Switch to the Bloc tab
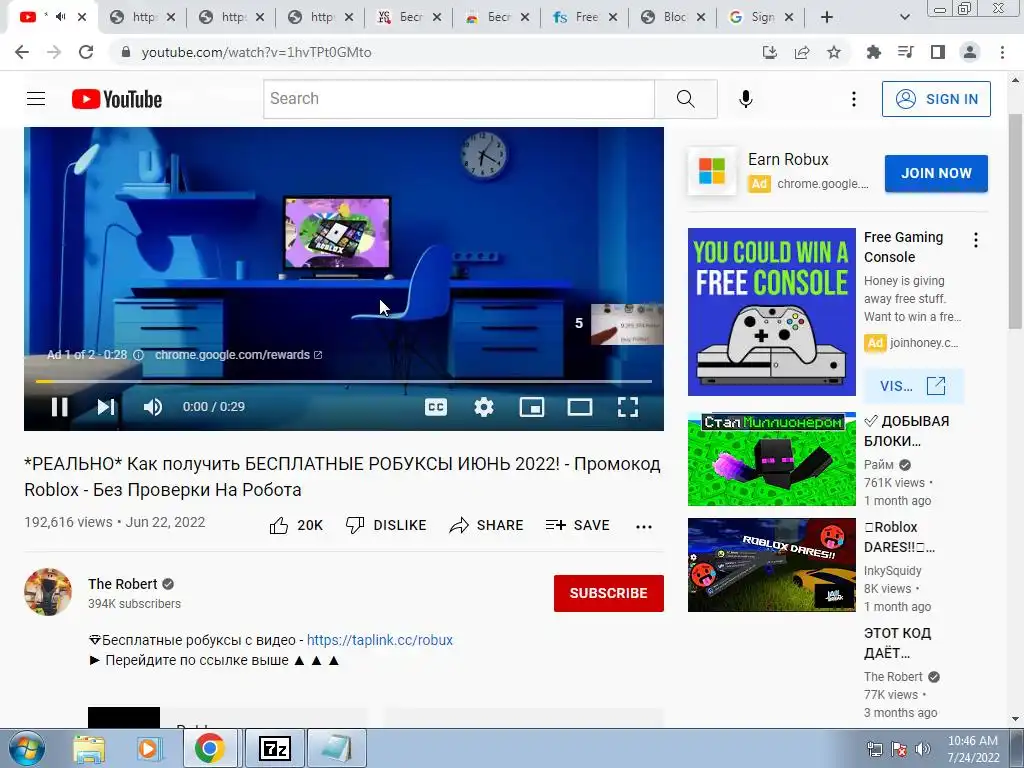 [x=672, y=17]
